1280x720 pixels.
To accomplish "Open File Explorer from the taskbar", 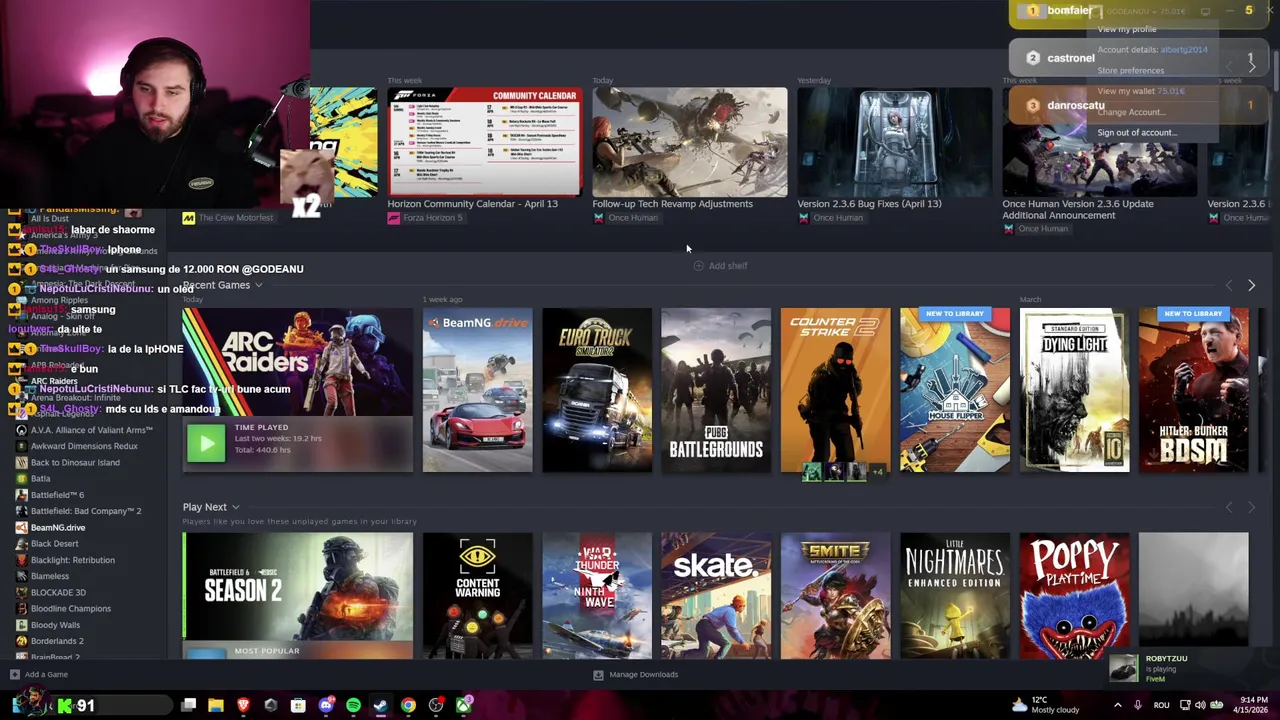I will coord(216,706).
